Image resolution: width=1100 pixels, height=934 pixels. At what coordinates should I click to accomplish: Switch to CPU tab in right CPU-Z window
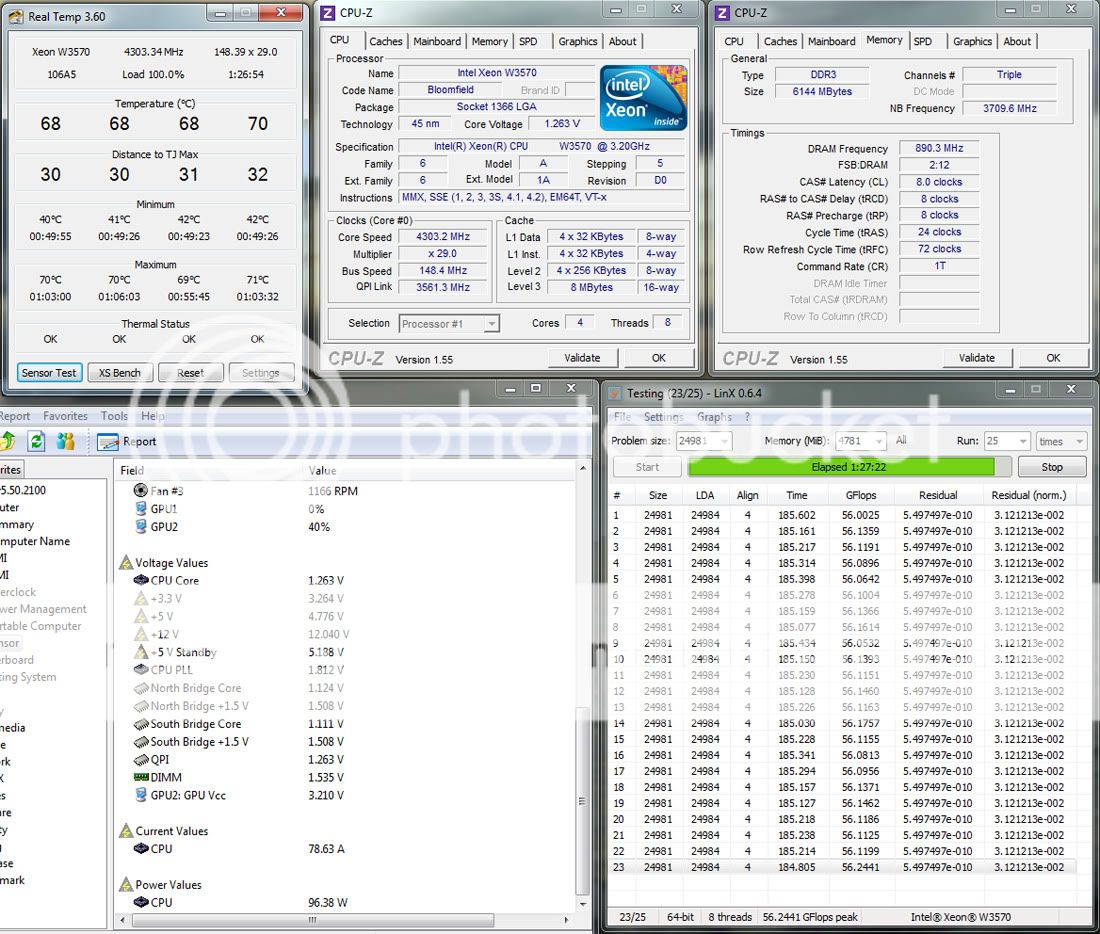coord(734,41)
